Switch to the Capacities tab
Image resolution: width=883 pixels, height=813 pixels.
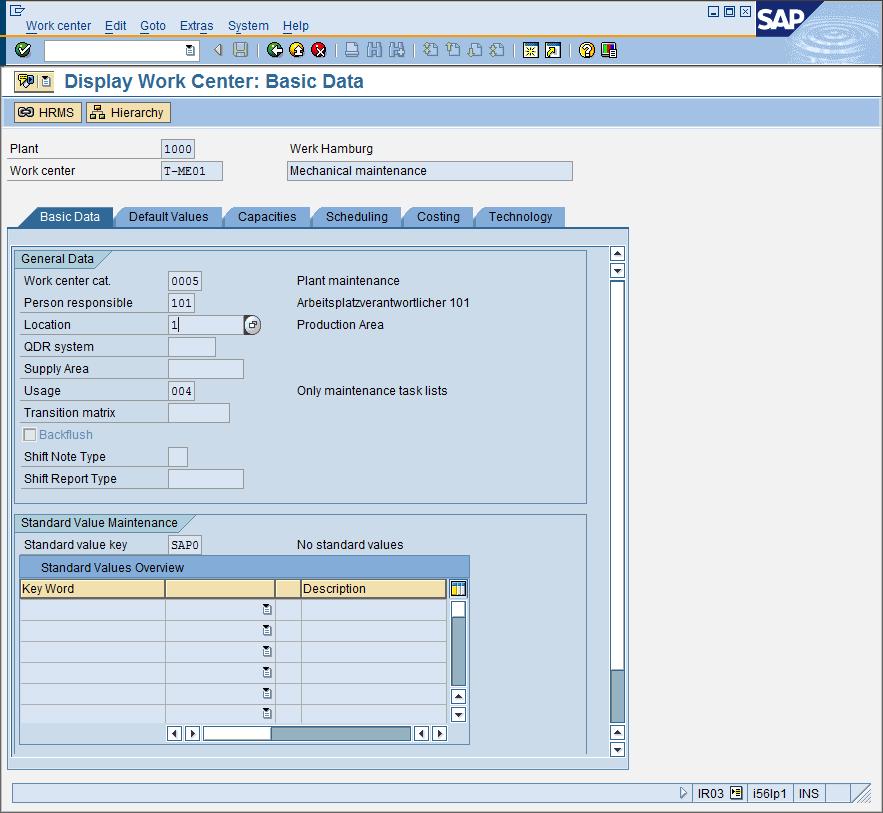coord(267,217)
